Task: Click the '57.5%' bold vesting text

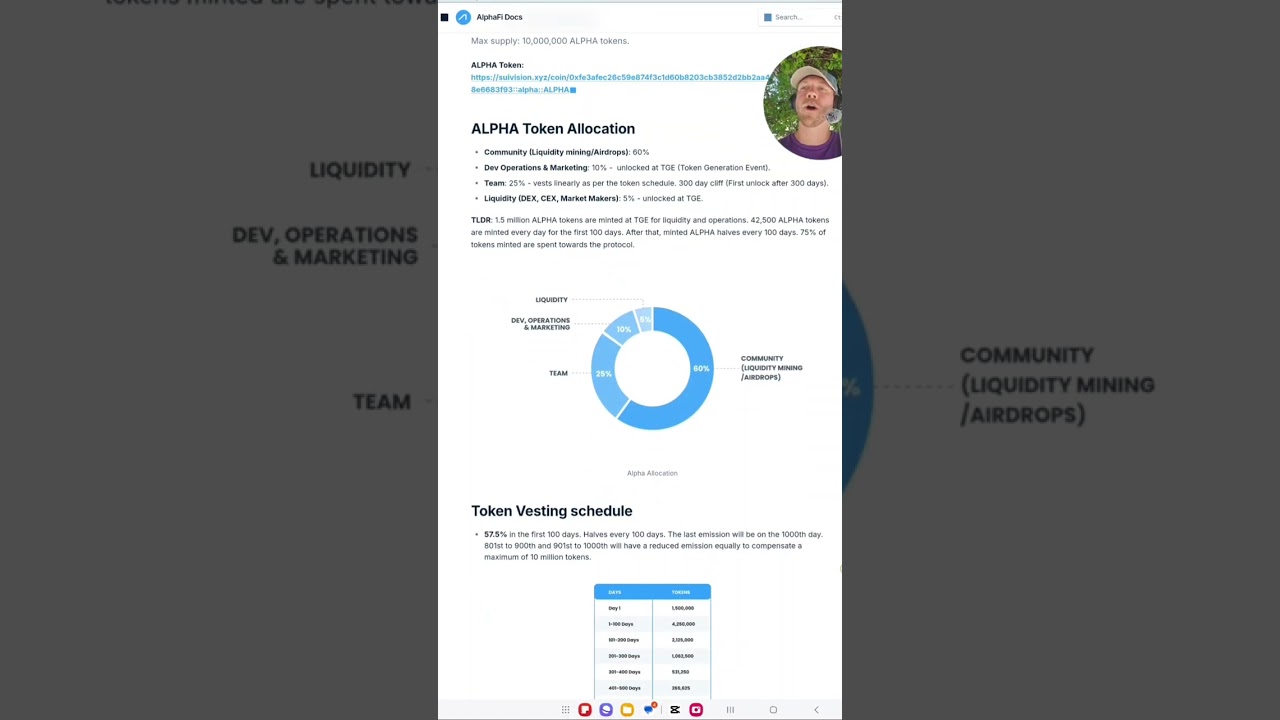Action: [x=495, y=534]
